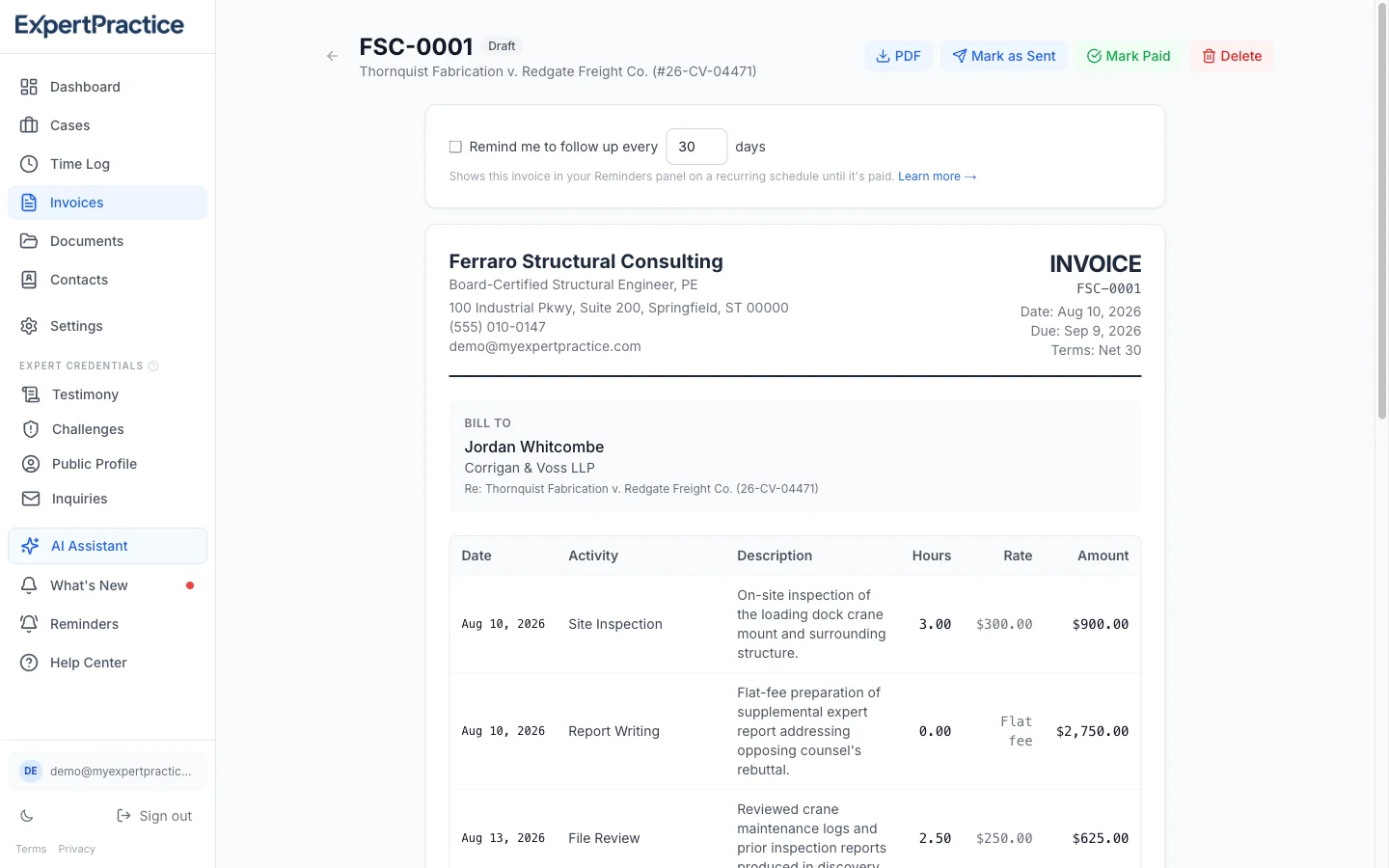The image size is (1389, 868).
Task: Click the AI Assistant sparkle icon
Action: (30, 546)
